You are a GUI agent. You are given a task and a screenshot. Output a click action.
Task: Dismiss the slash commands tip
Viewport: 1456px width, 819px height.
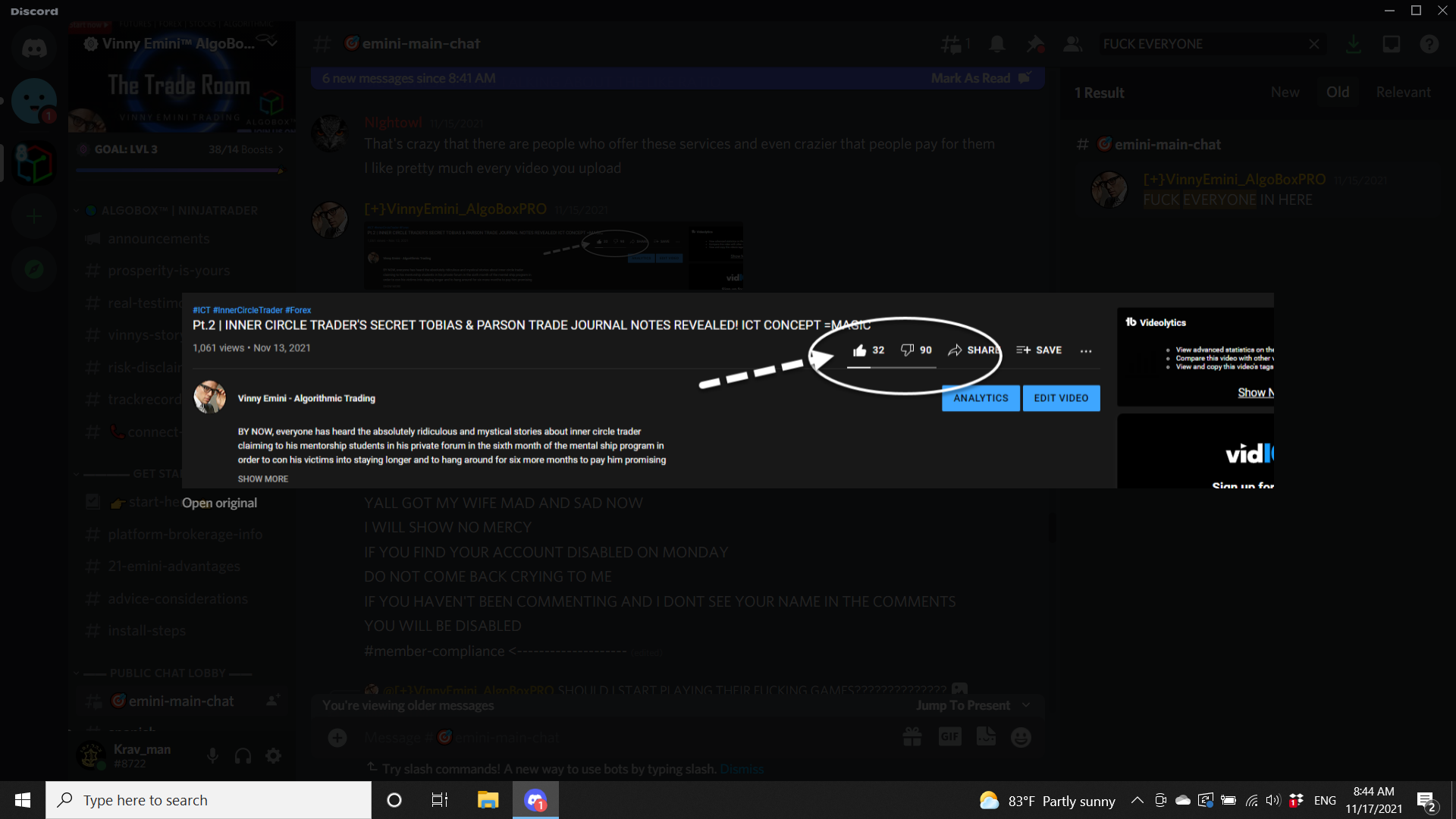(x=742, y=769)
